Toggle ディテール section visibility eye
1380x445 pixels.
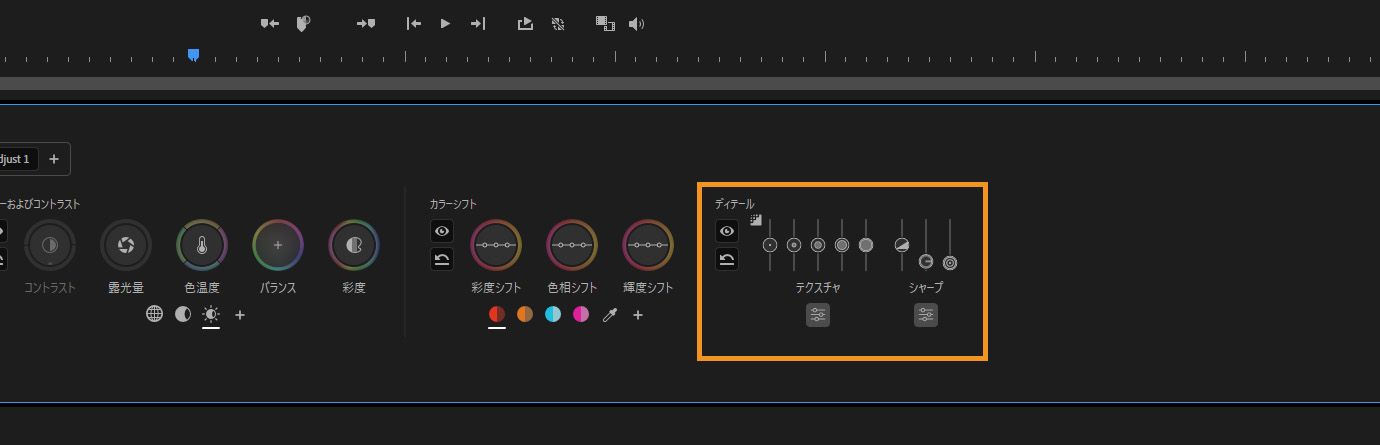[727, 231]
